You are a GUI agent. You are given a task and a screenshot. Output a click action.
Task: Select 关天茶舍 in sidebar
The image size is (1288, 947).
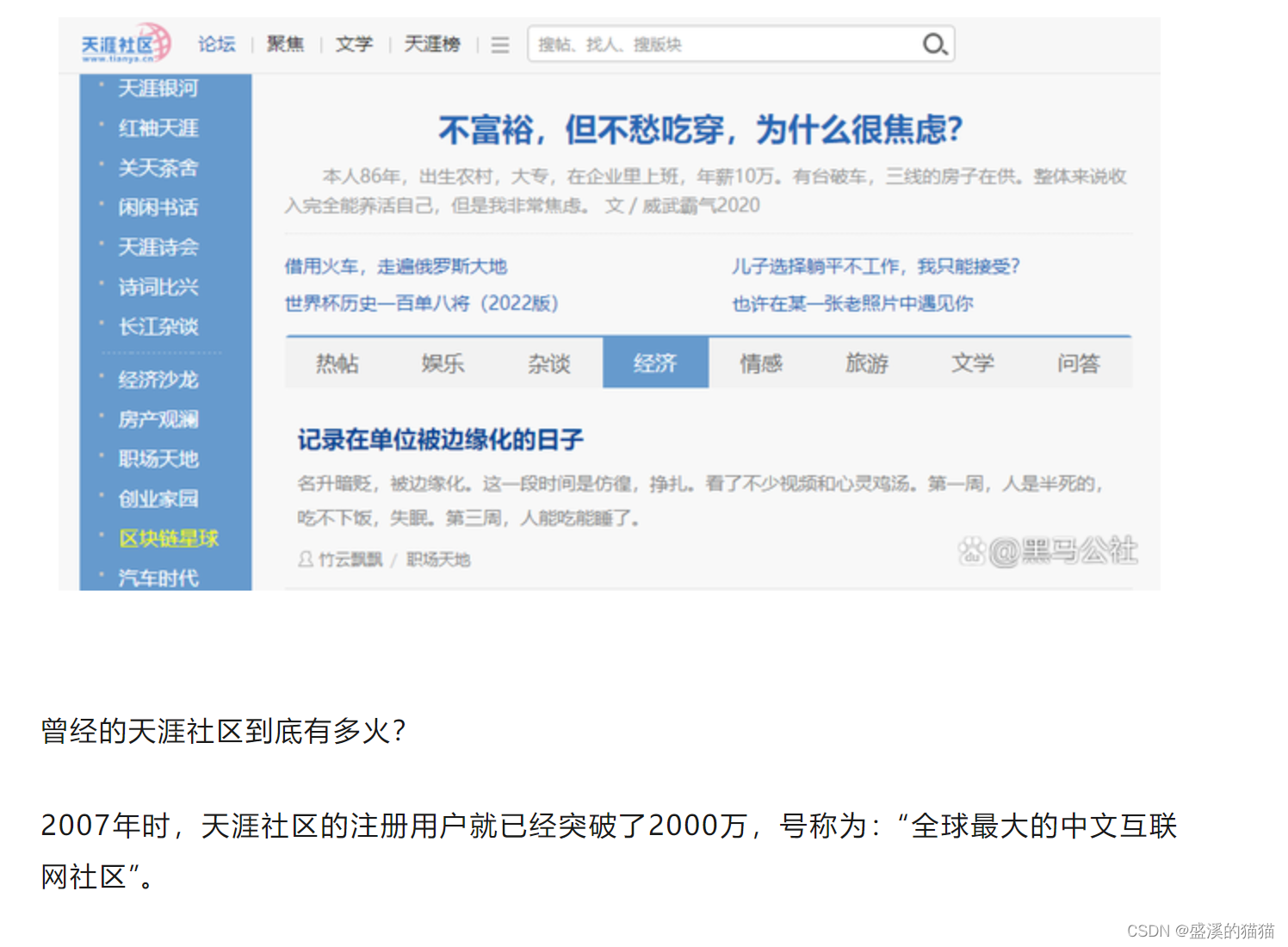coord(158,168)
